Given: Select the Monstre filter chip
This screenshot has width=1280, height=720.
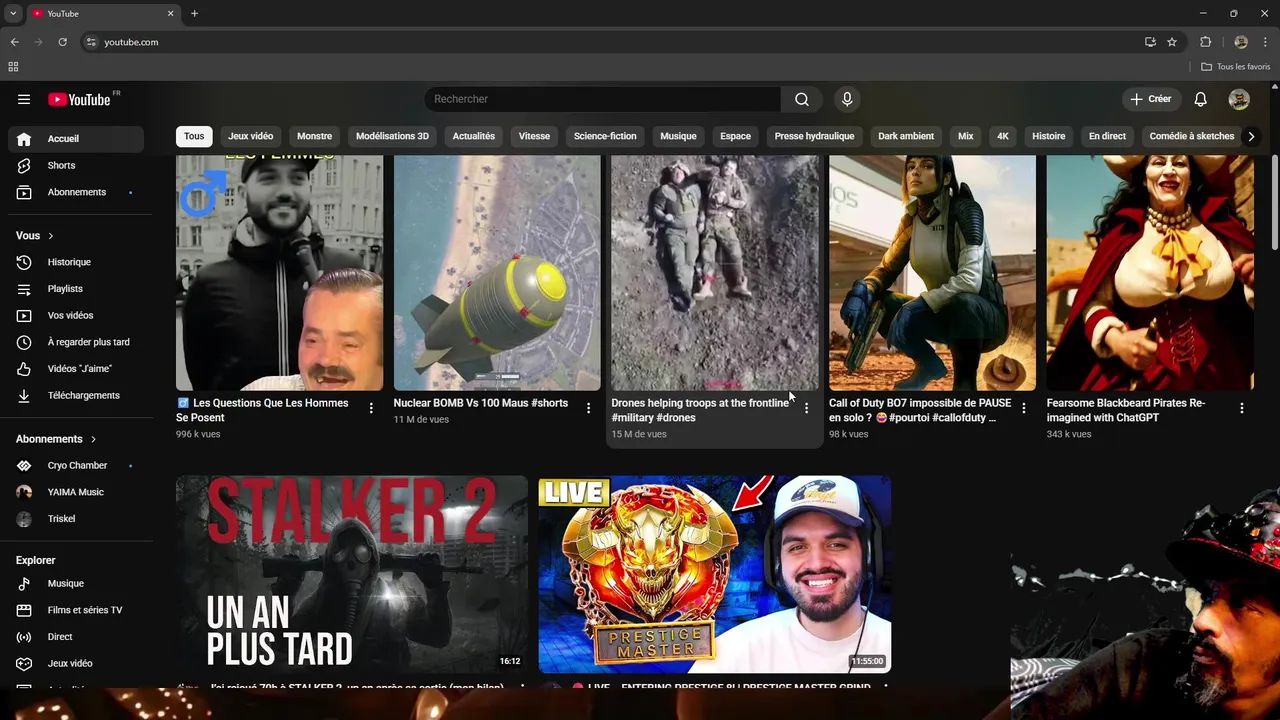Looking at the screenshot, I should click(x=314, y=136).
